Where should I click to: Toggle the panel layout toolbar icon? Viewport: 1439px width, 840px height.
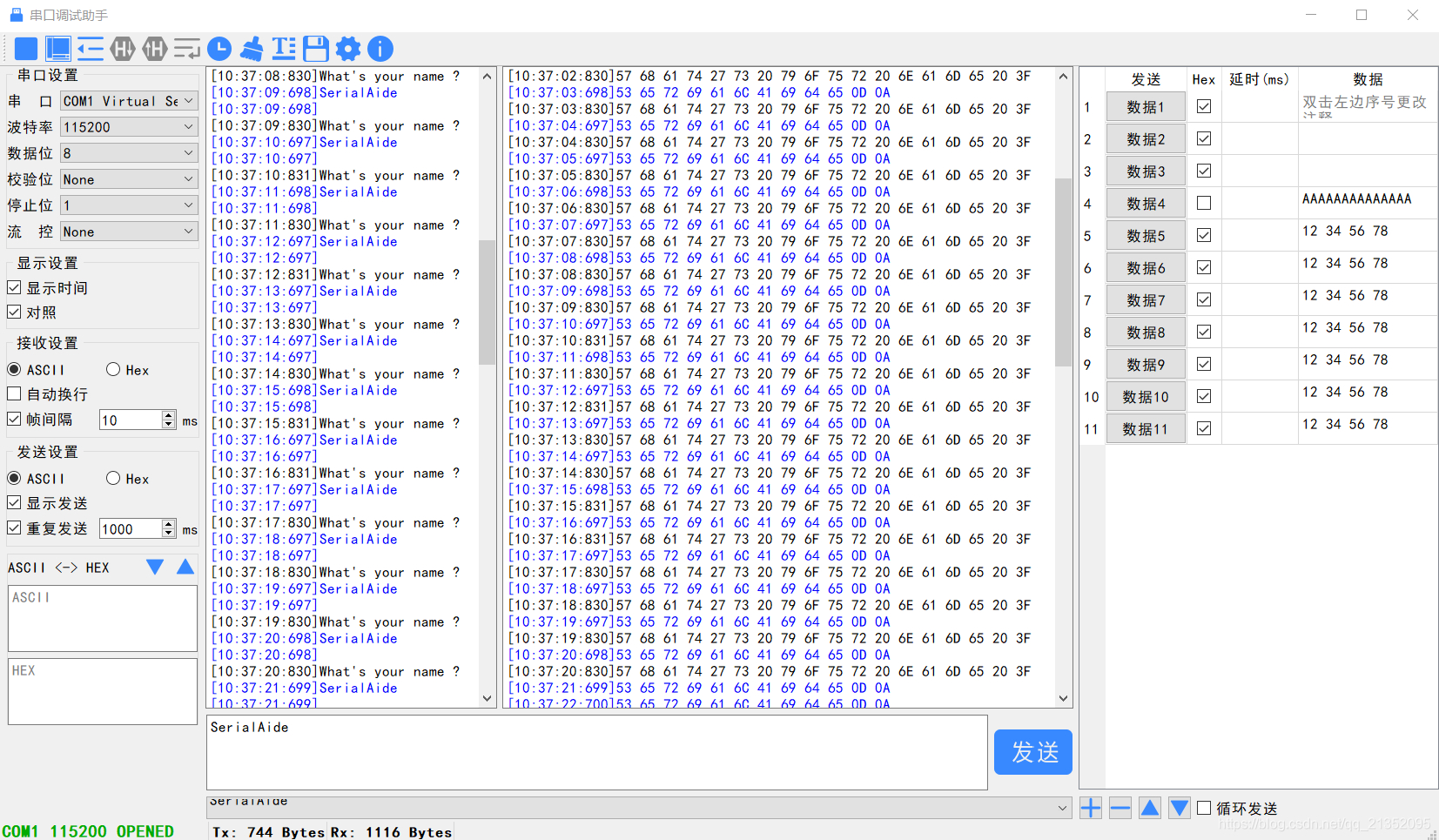(x=58, y=49)
